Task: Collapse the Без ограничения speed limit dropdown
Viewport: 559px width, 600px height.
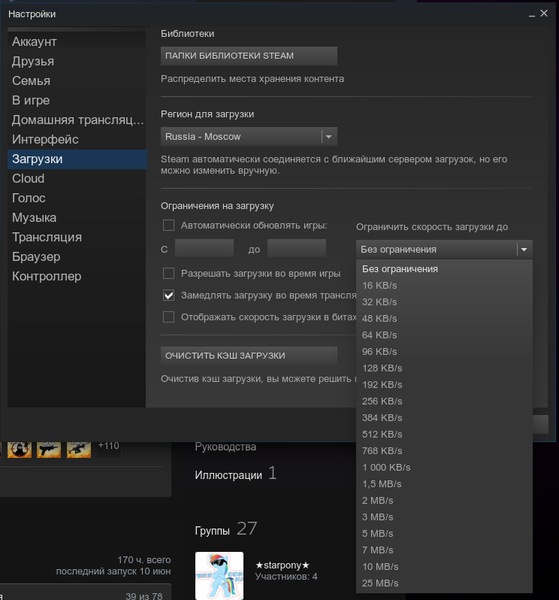Action: [x=444, y=249]
